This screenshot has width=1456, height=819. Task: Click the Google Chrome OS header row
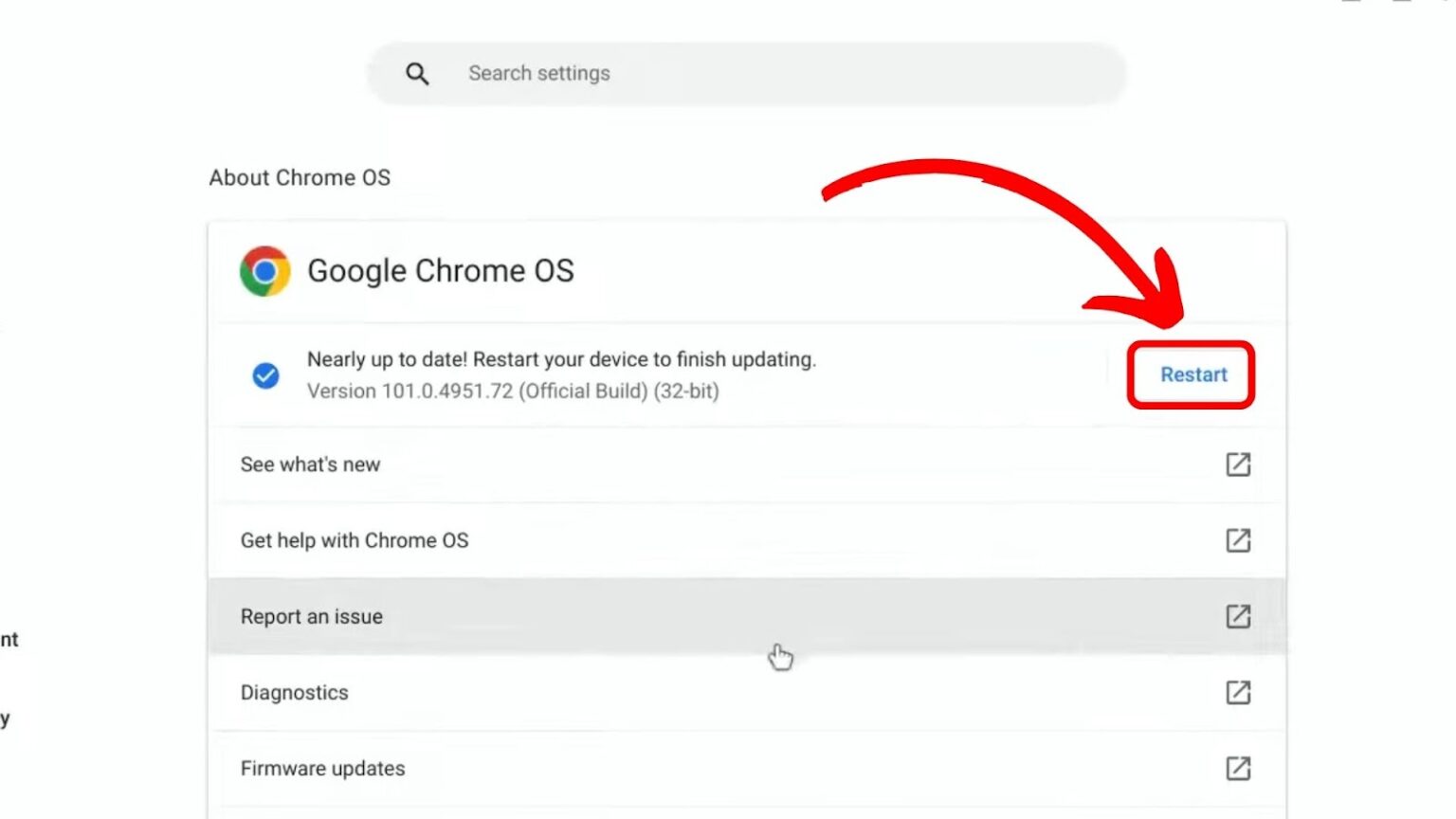click(441, 270)
